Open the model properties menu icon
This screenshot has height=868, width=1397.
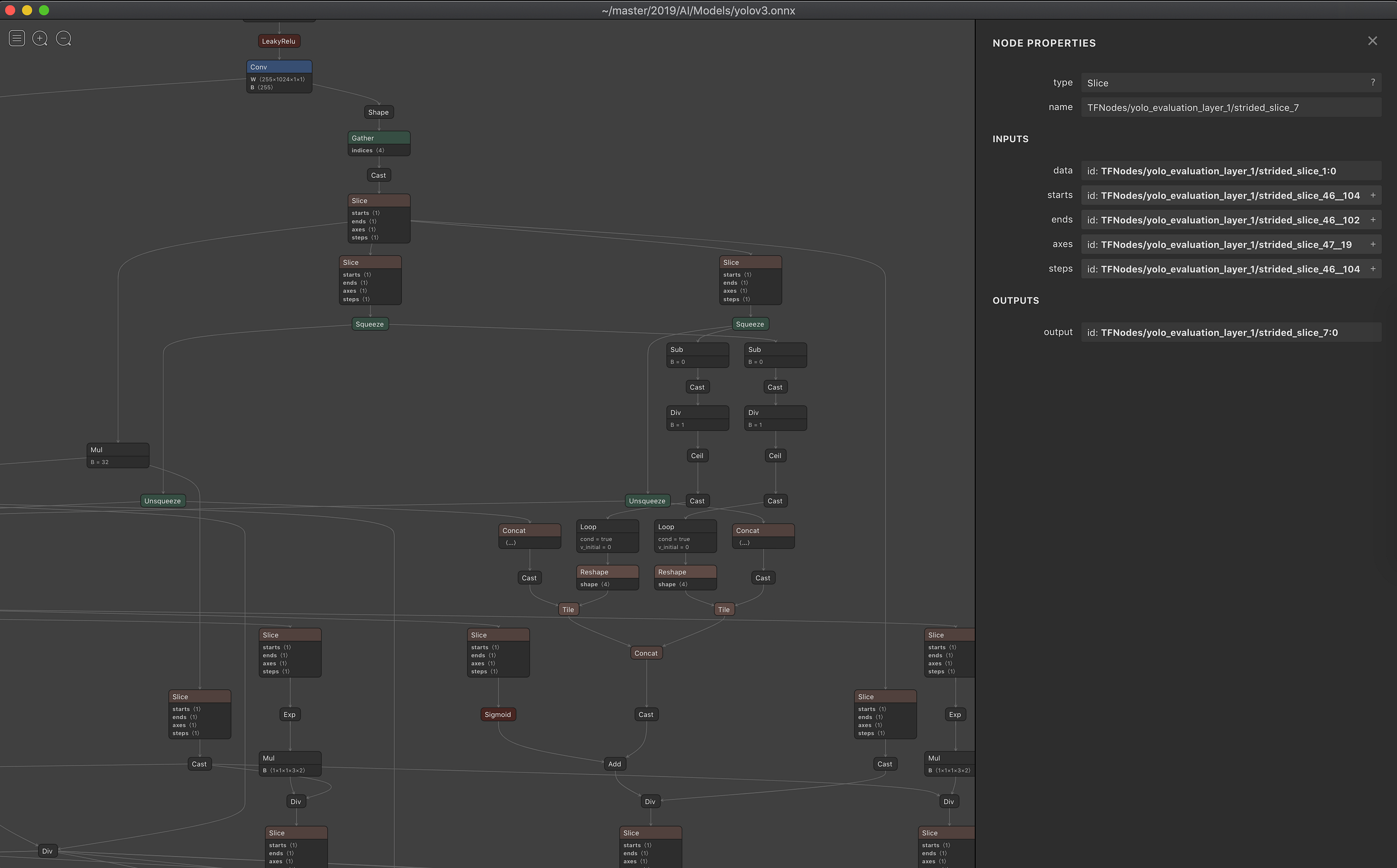(17, 39)
